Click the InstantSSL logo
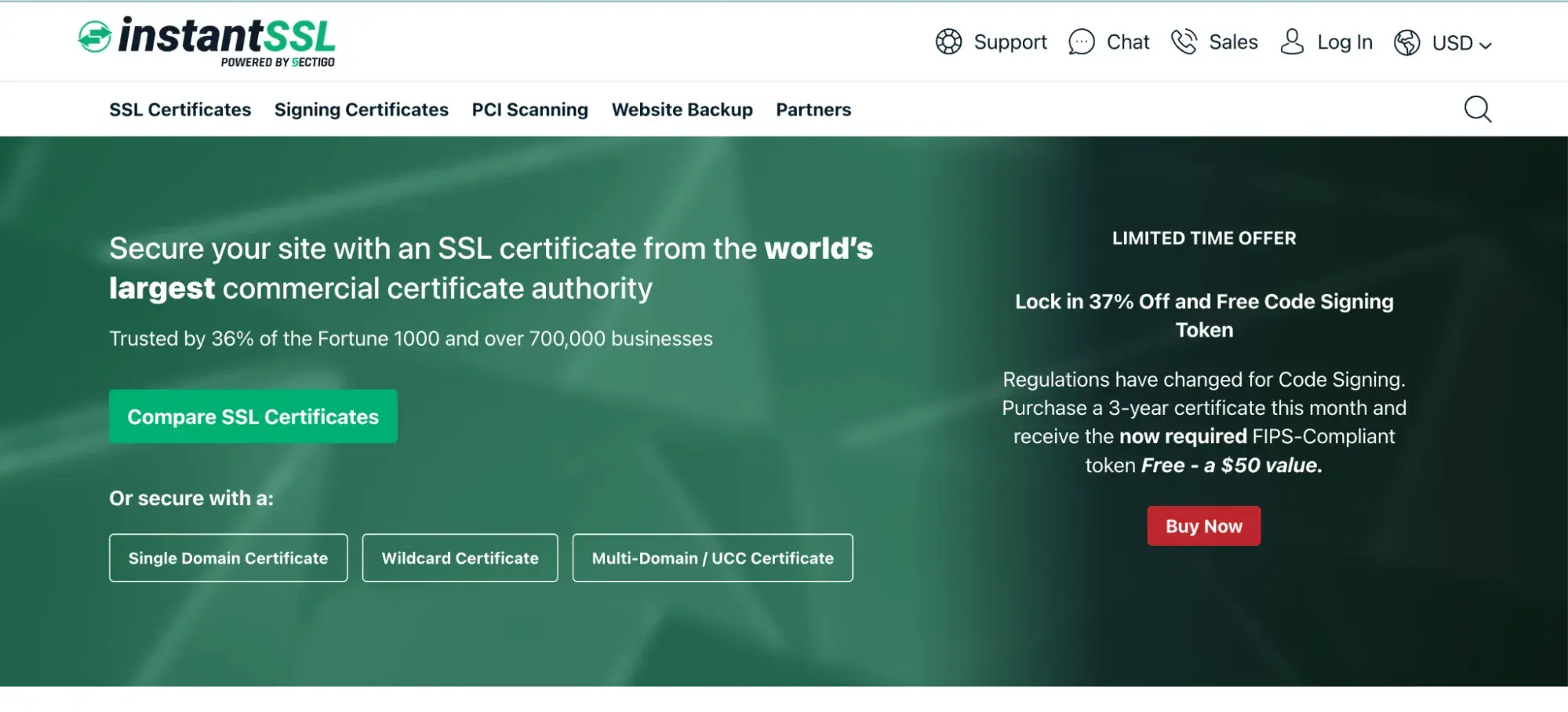The image size is (1568, 712). pyautogui.click(x=207, y=42)
